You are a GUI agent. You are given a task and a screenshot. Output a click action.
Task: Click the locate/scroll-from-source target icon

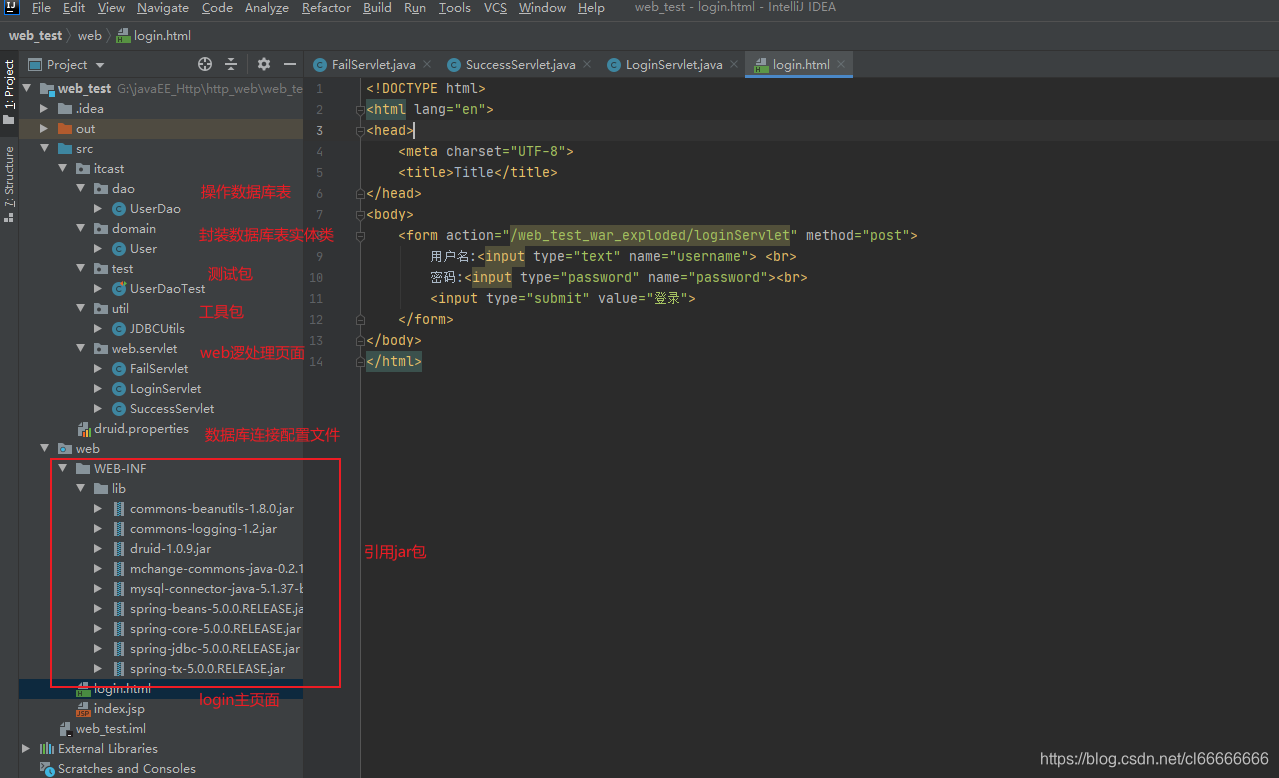(x=205, y=64)
